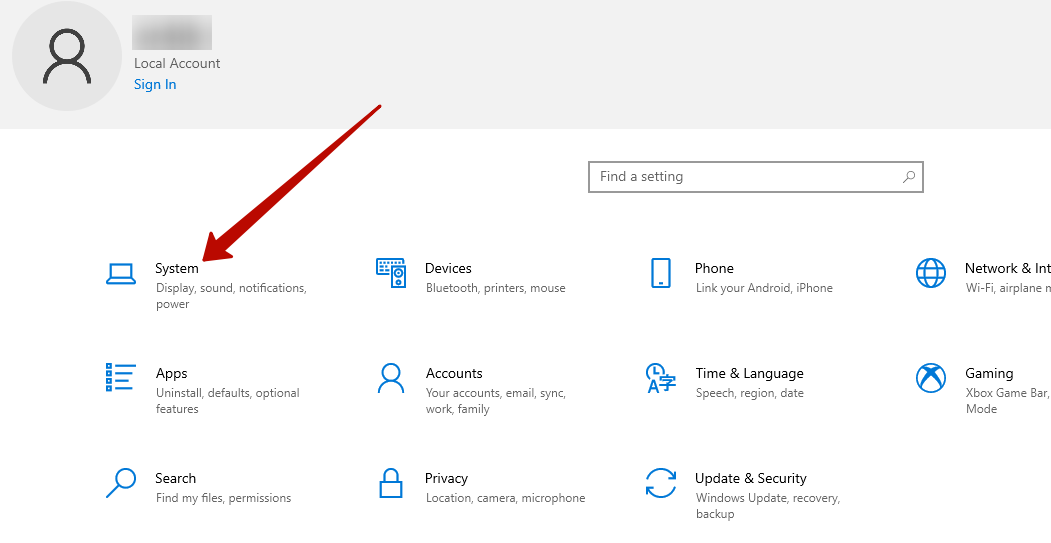Open the Update & Security arrows icon

(x=660, y=483)
